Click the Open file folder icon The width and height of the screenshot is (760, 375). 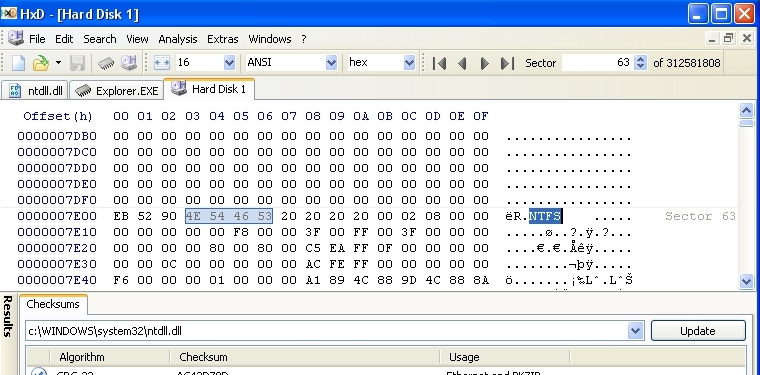tap(41, 63)
